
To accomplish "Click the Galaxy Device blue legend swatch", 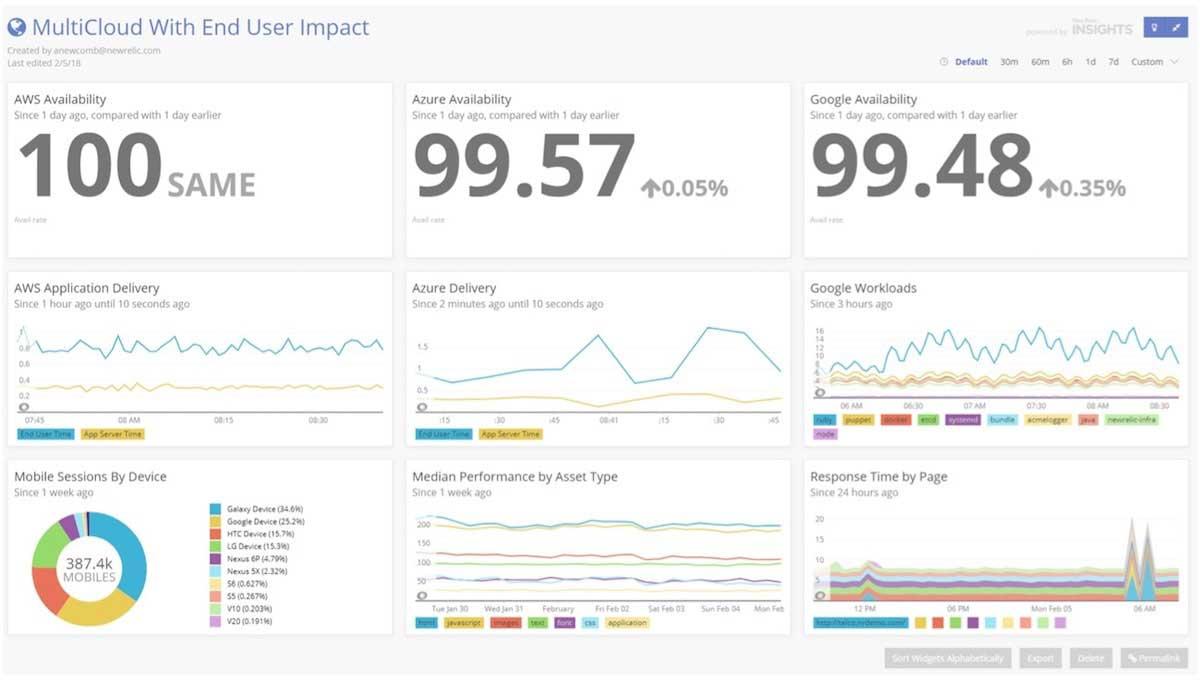I will [x=213, y=510].
